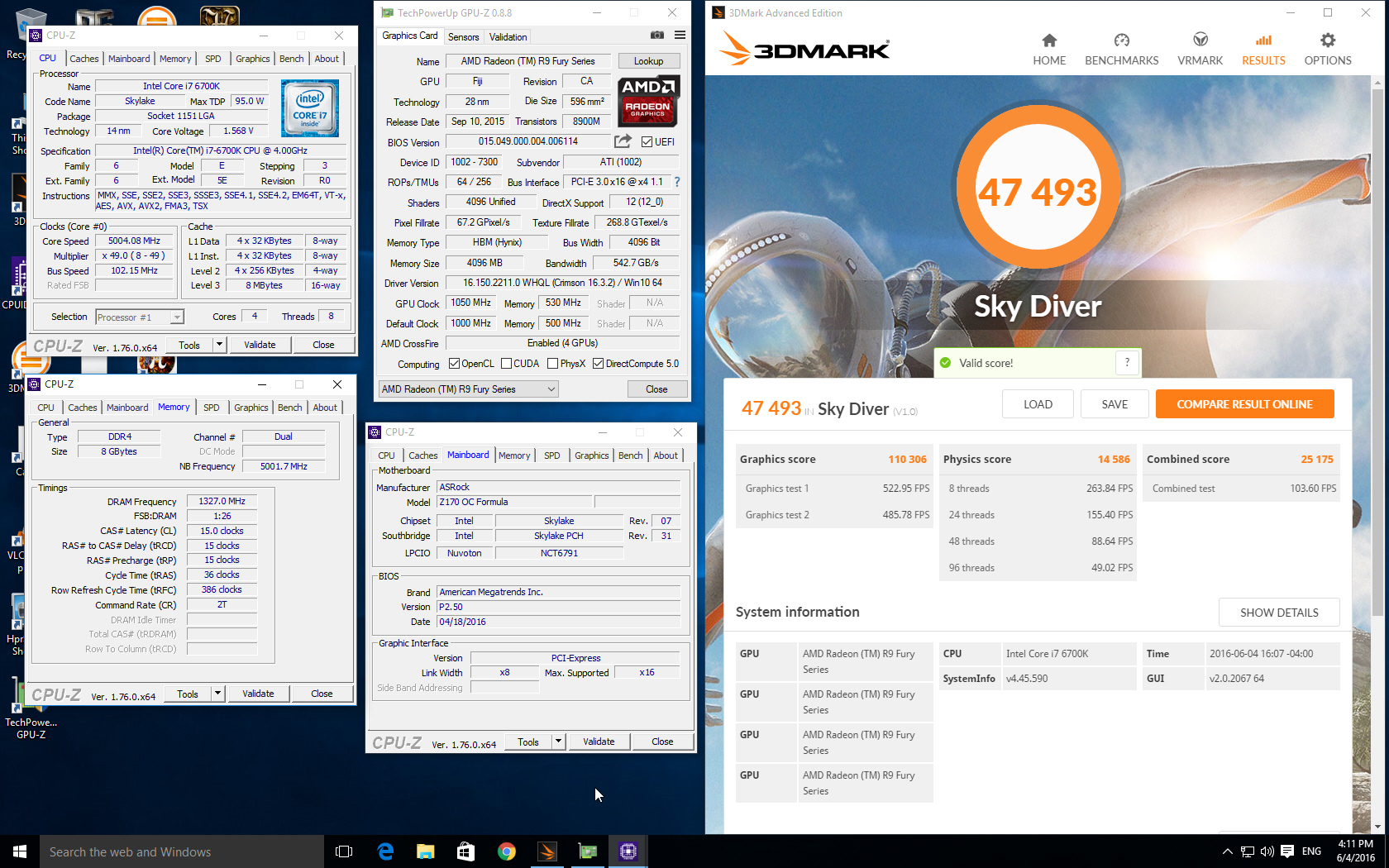This screenshot has width=1389, height=868.
Task: Click the Lookup button in GPU-Z
Action: [648, 61]
